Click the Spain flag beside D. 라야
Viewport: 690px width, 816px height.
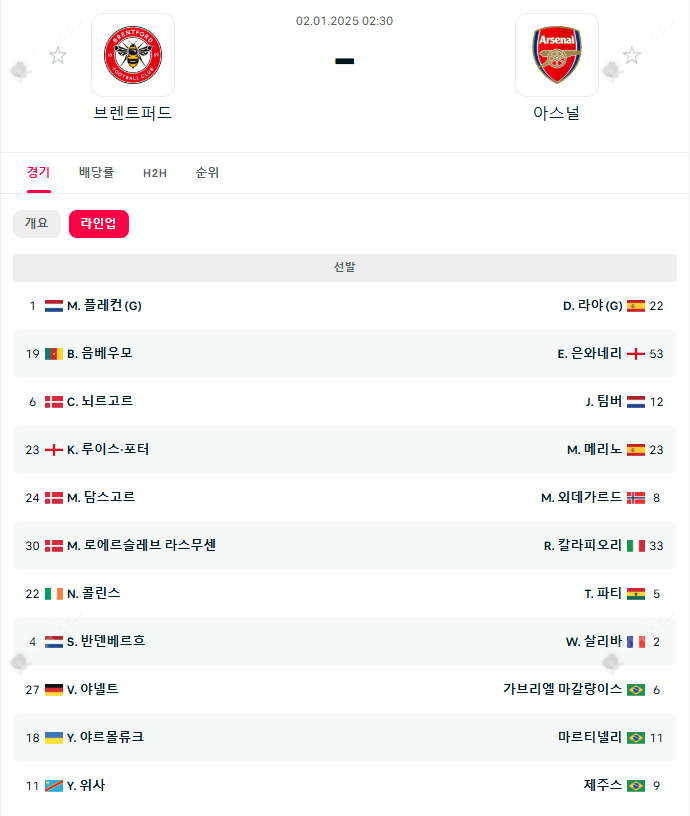(x=636, y=306)
